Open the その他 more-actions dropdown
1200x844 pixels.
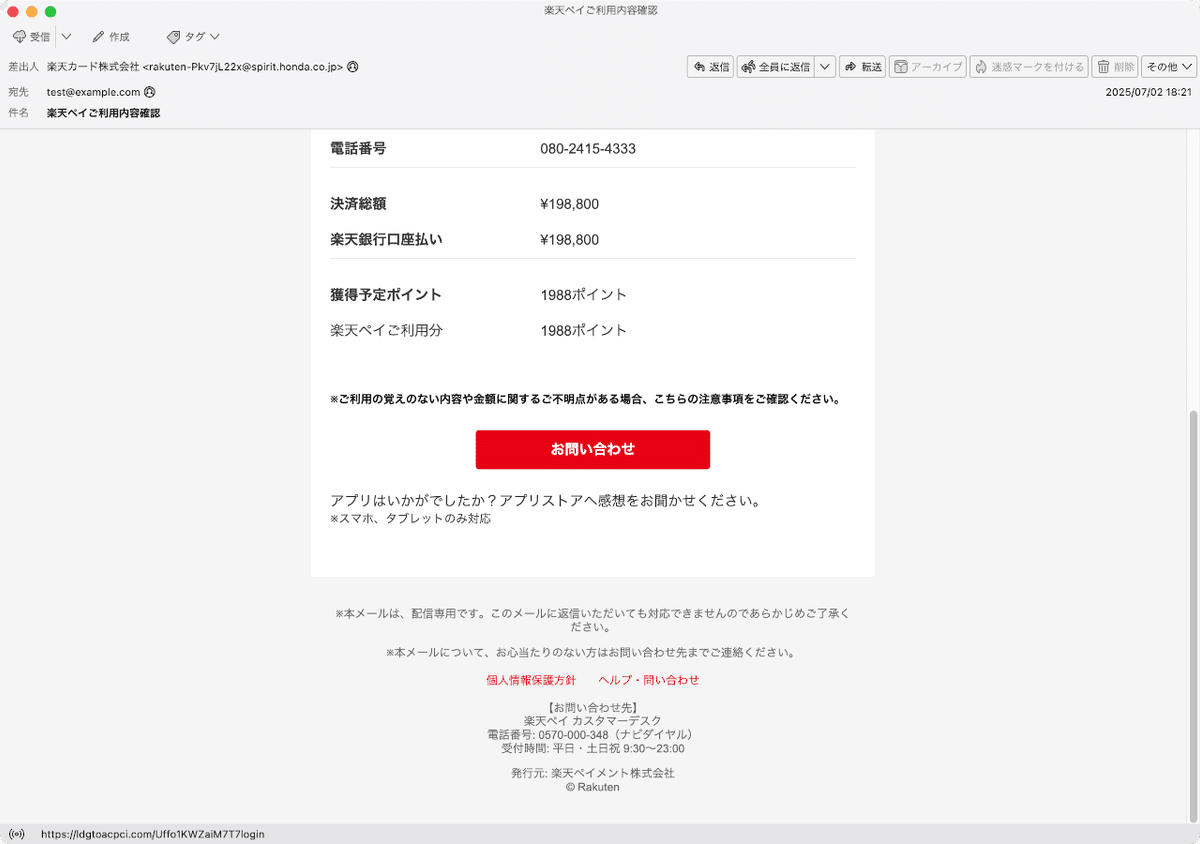tap(1169, 67)
